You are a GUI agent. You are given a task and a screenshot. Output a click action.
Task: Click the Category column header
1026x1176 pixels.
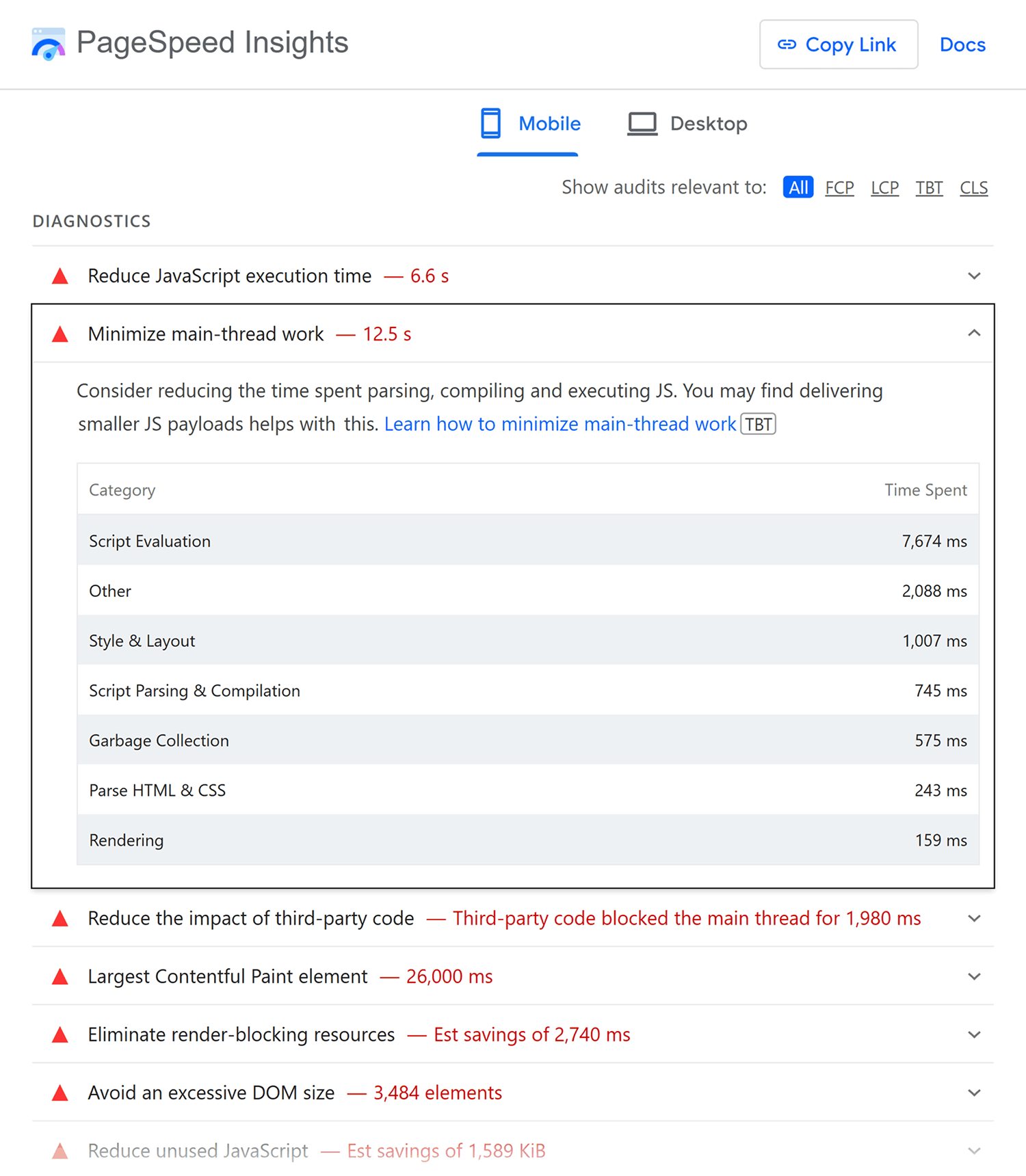pos(122,490)
